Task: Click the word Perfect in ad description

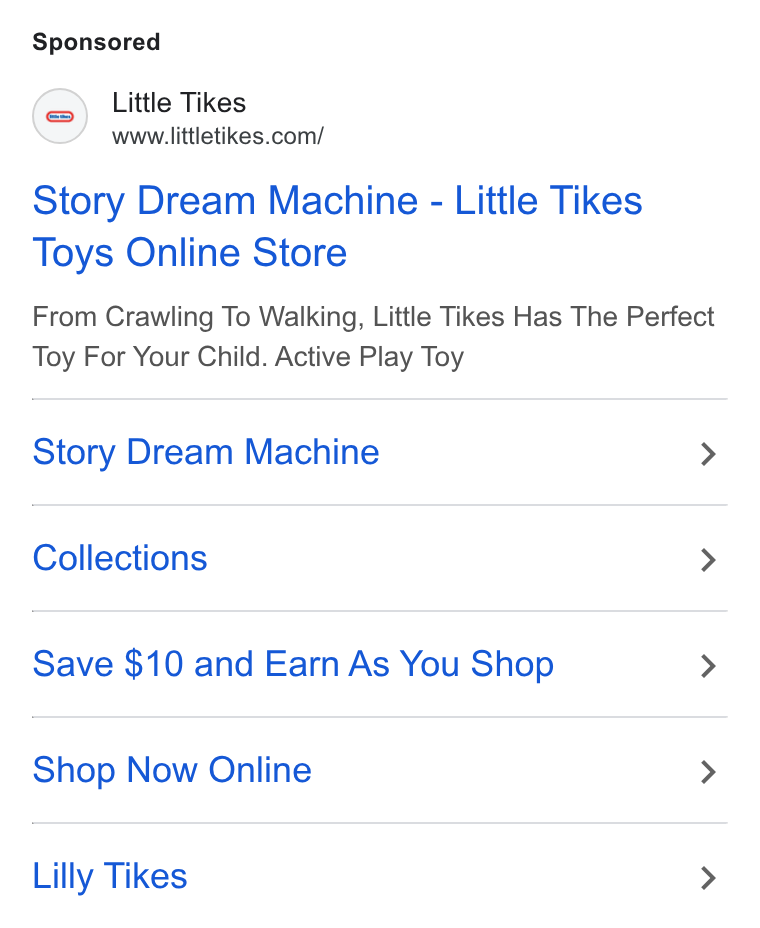Action: [x=670, y=317]
